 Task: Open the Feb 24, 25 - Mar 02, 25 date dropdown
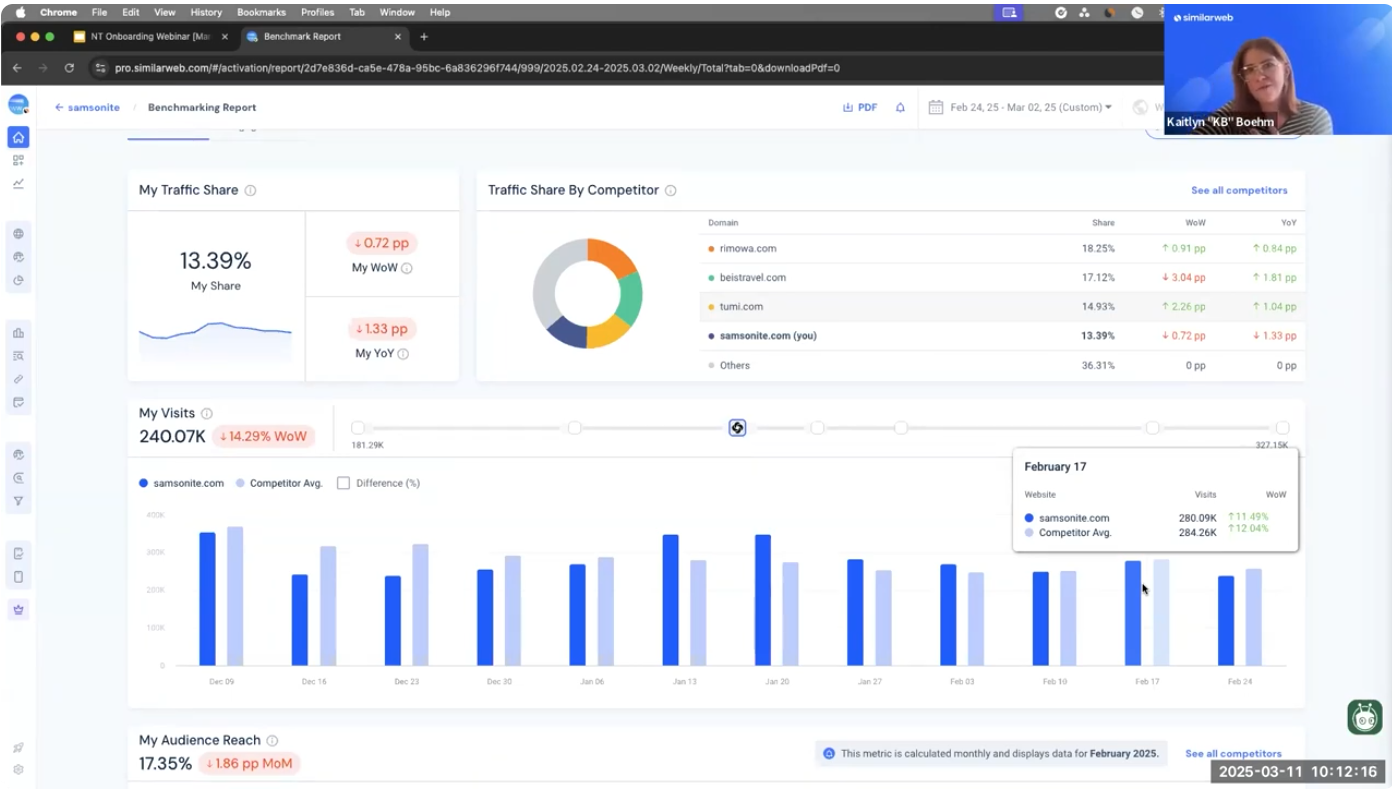[x=1021, y=108]
